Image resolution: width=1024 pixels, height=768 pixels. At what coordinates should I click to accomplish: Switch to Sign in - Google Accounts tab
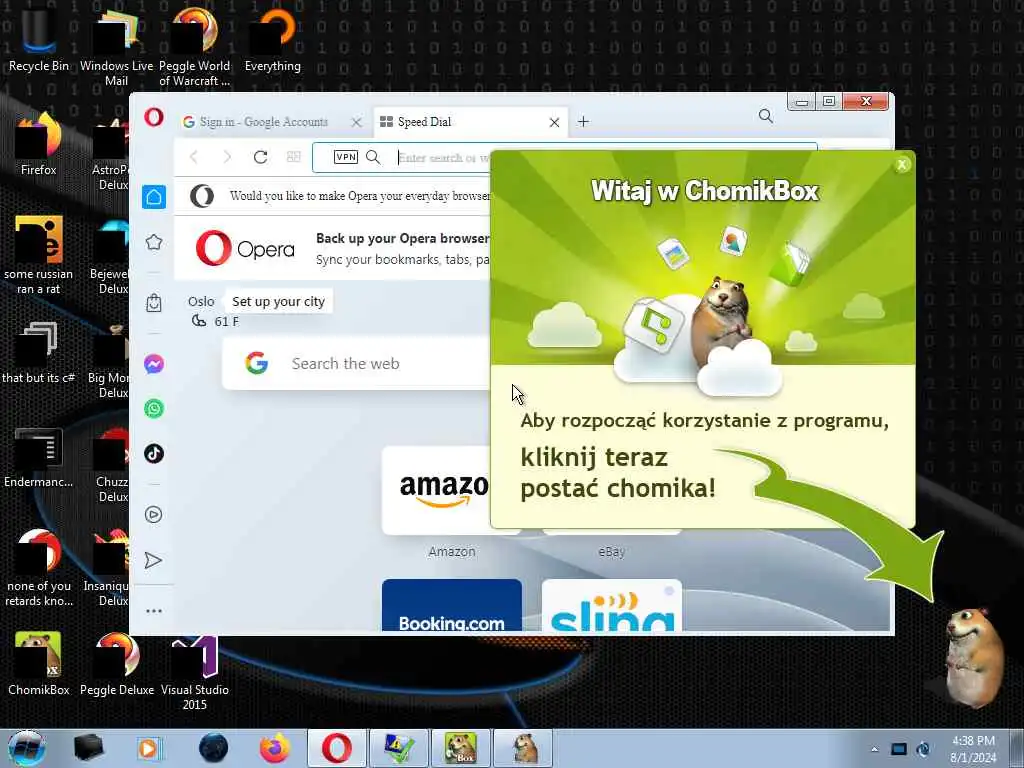pos(264,122)
